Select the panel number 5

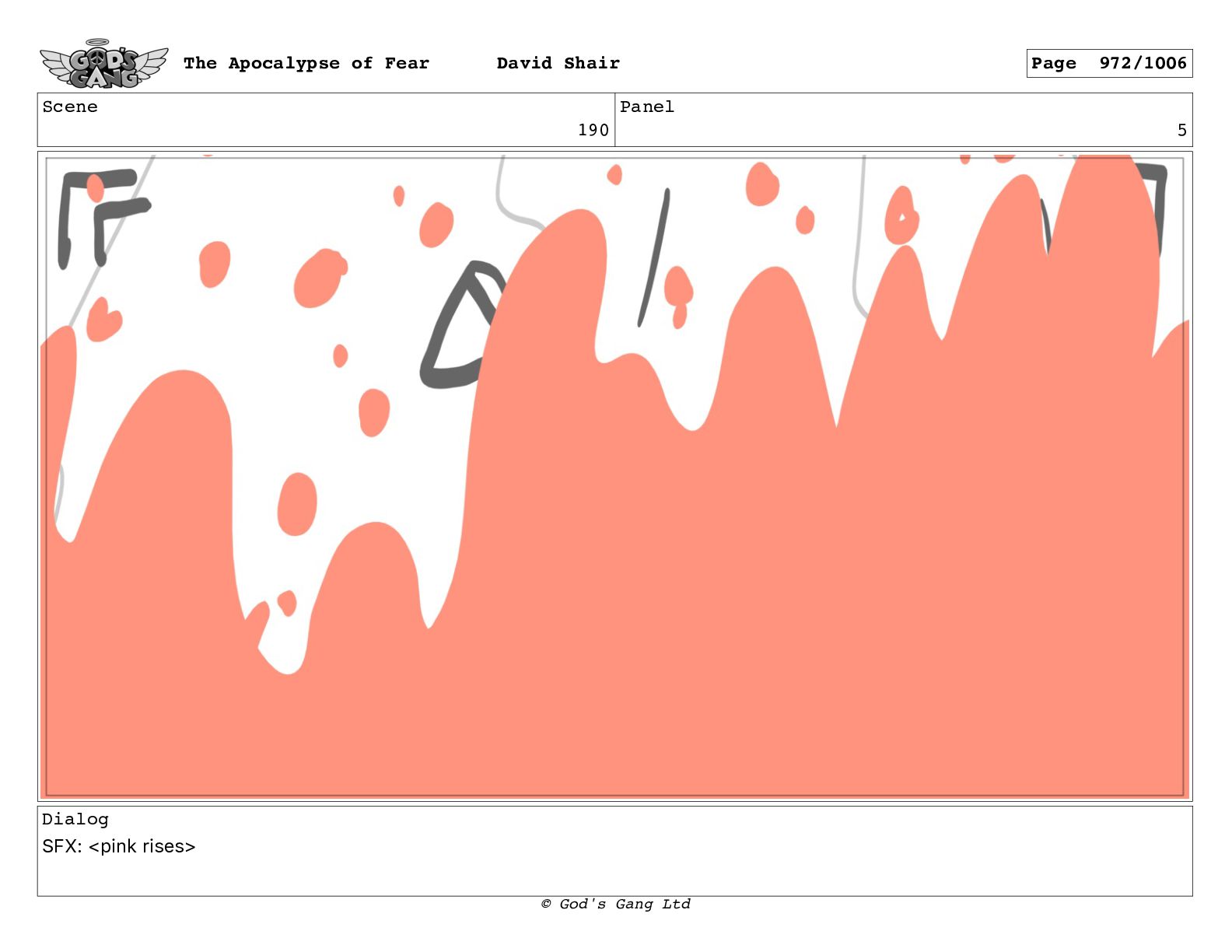[1181, 130]
